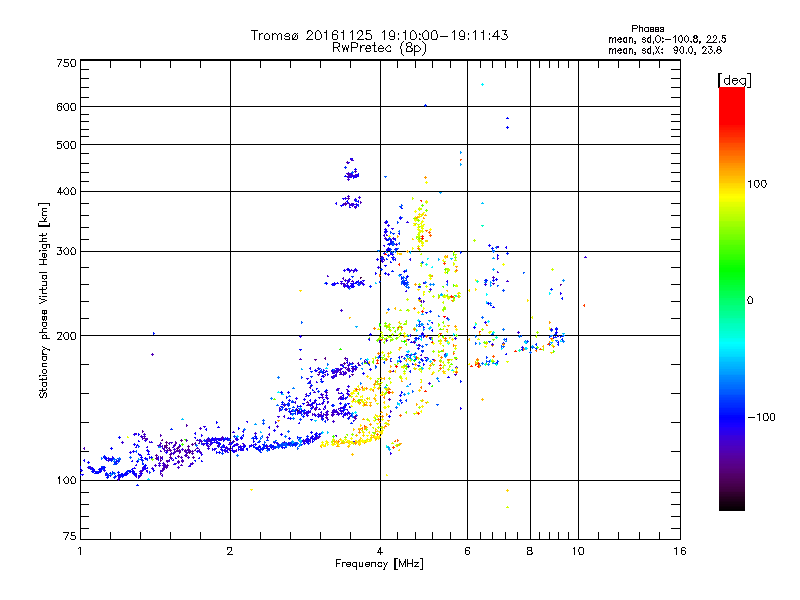Click the 'Frequency [MHz]' axis label
This screenshot has width=800, height=600.
point(379,564)
